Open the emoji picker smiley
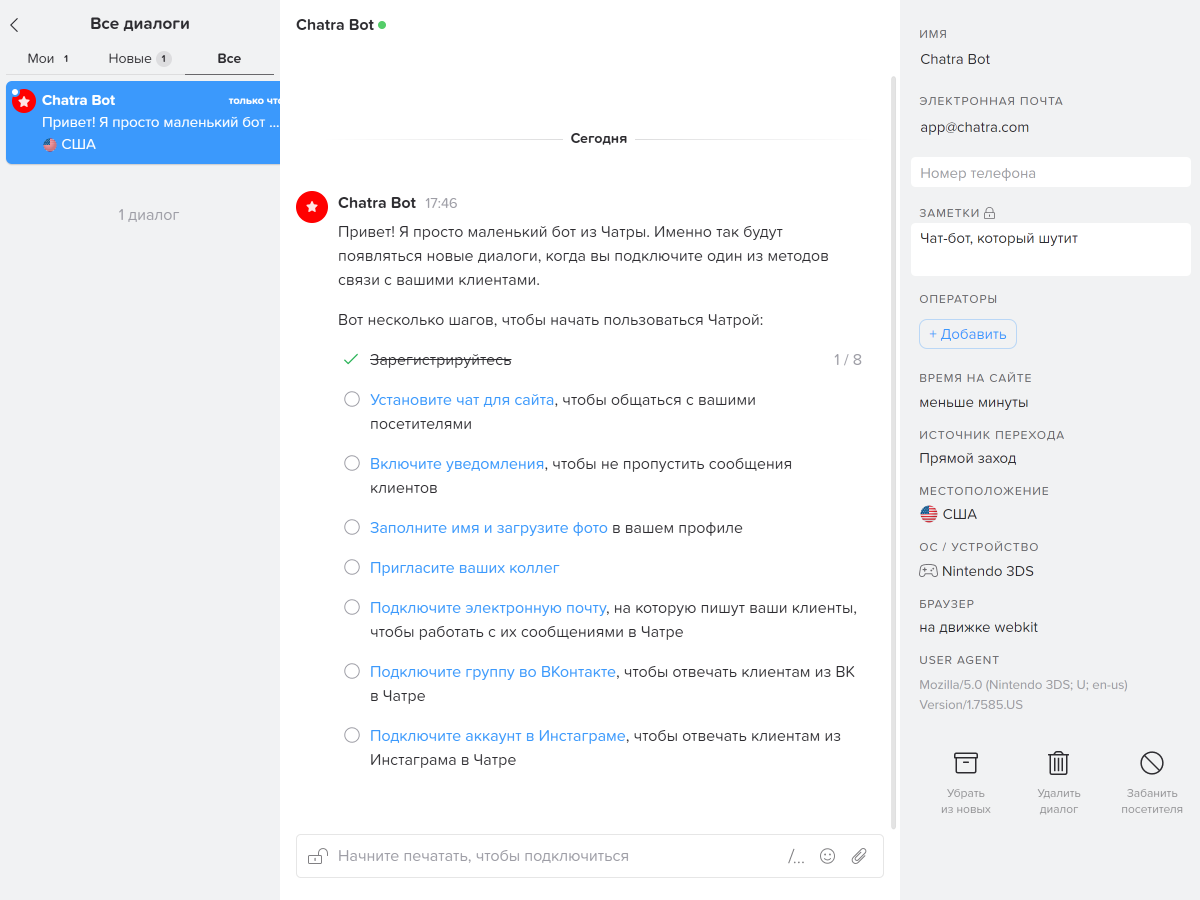Viewport: 1200px width, 900px height. pyautogui.click(x=827, y=856)
